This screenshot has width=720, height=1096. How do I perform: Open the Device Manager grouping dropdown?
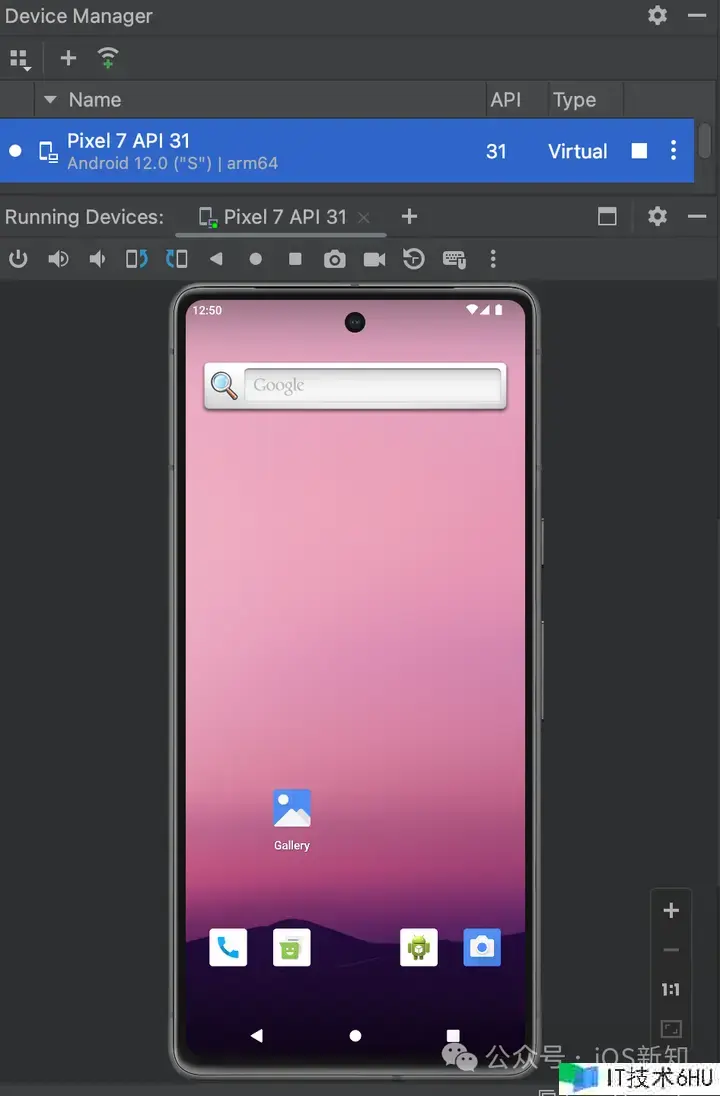coord(20,59)
